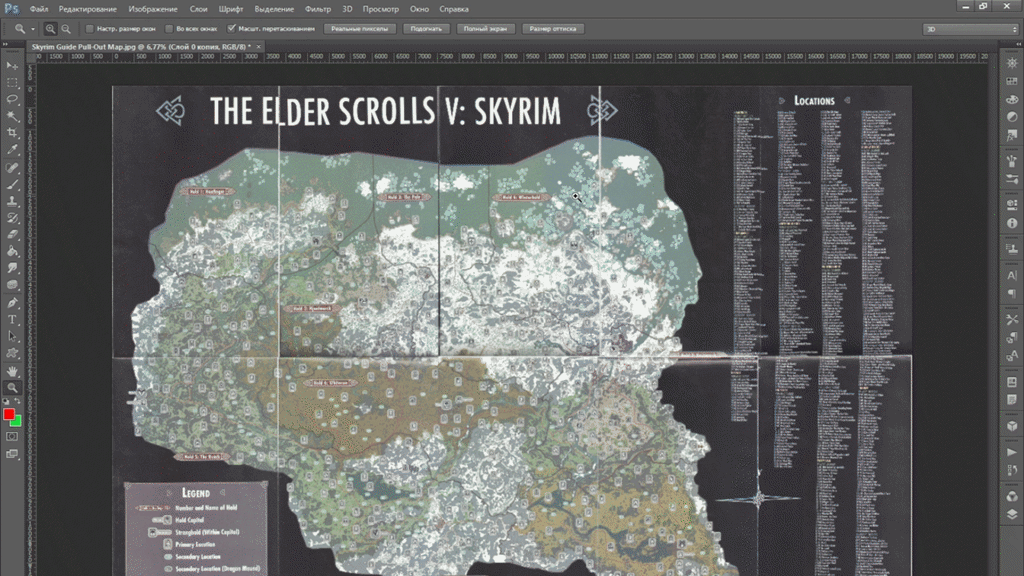Open the Info panel icon
1024x576 pixels.
click(1012, 223)
